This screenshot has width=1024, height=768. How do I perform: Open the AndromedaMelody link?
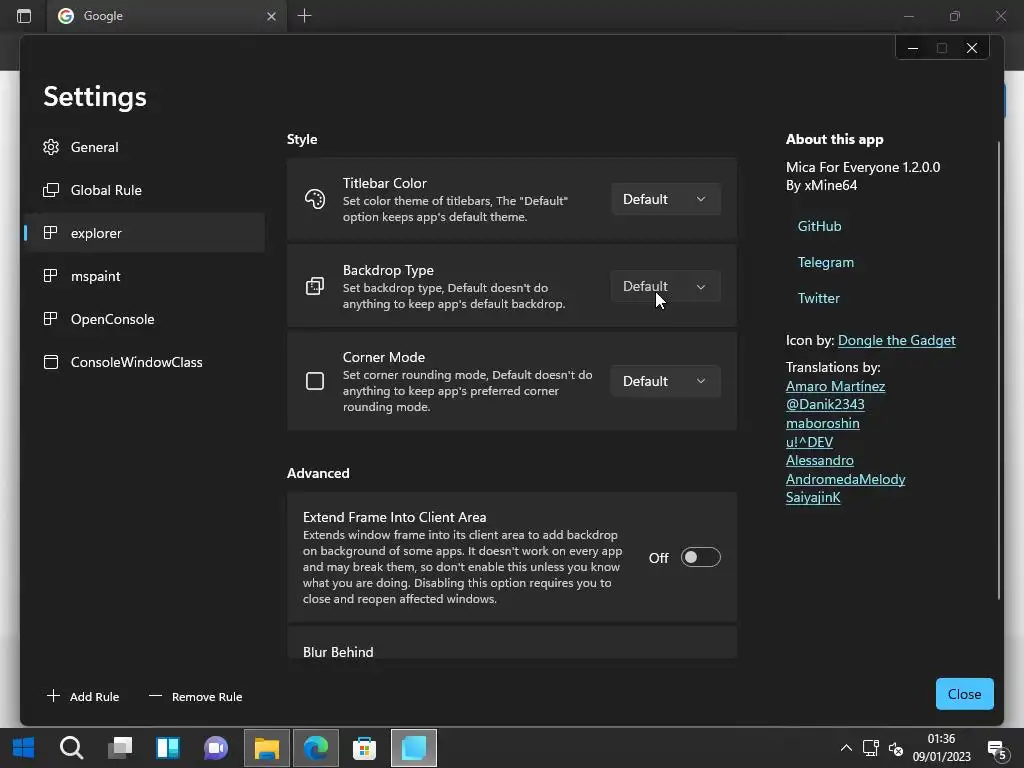click(845, 479)
